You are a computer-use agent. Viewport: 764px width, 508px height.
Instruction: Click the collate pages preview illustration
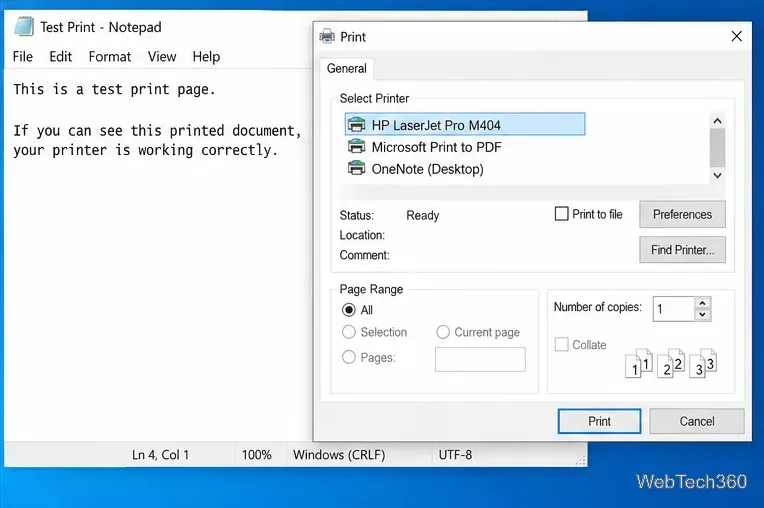pyautogui.click(x=670, y=363)
